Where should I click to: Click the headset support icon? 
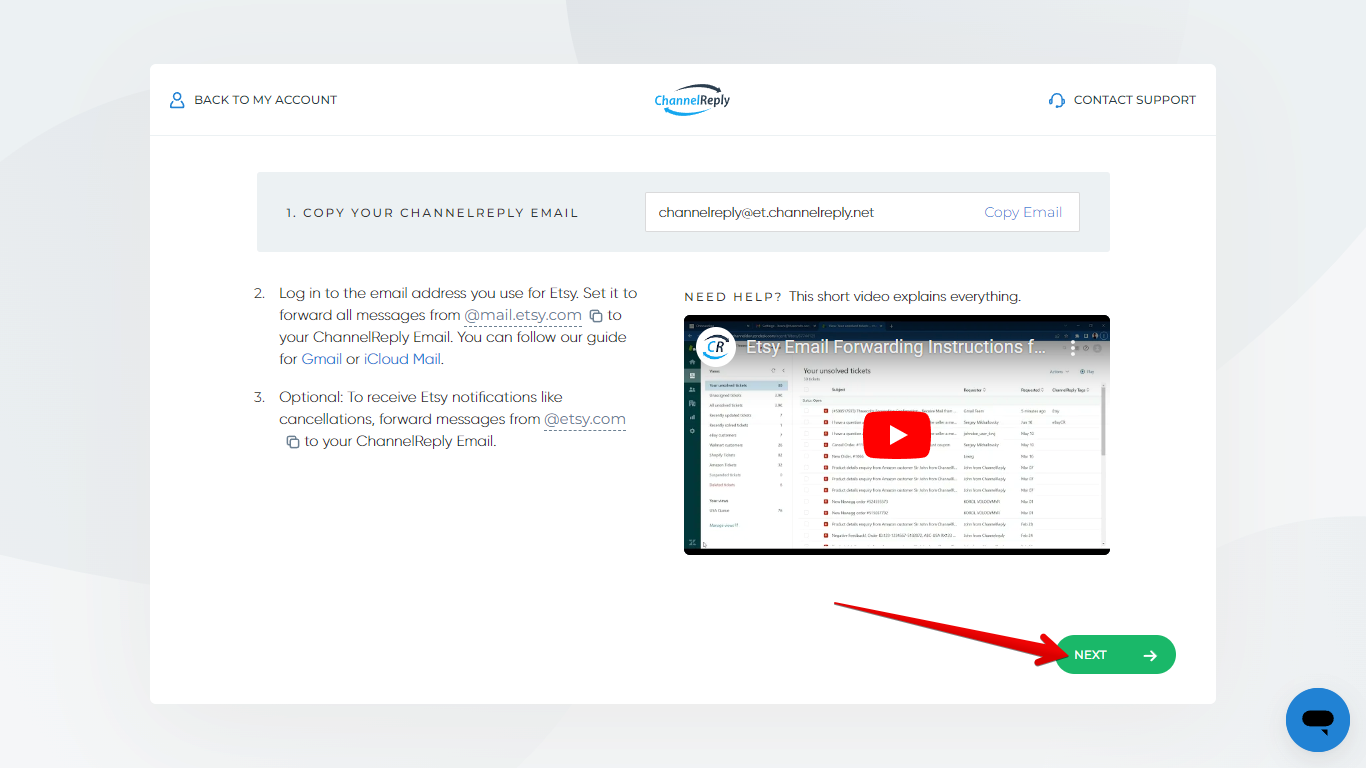(x=1057, y=100)
